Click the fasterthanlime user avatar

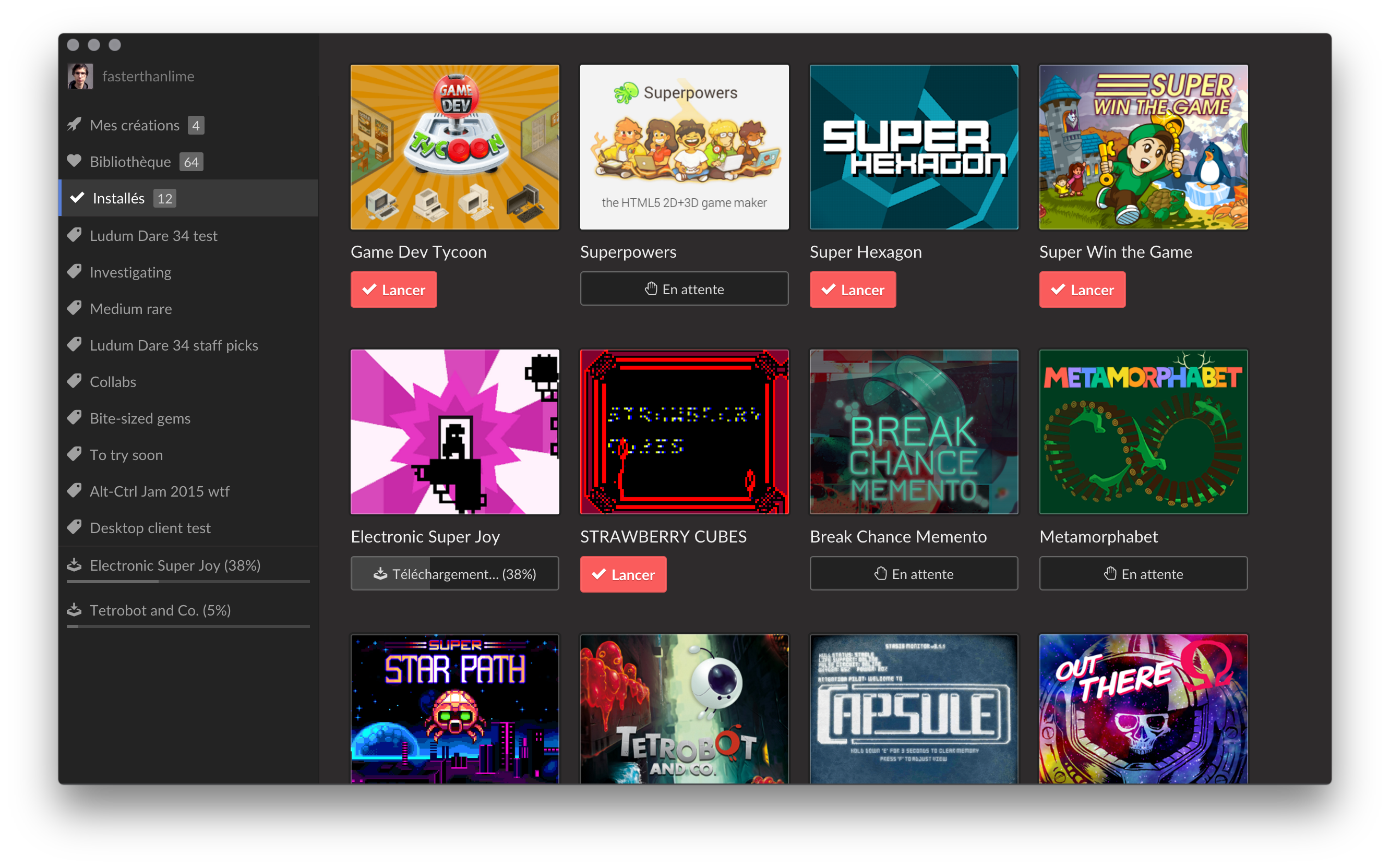pyautogui.click(x=80, y=76)
